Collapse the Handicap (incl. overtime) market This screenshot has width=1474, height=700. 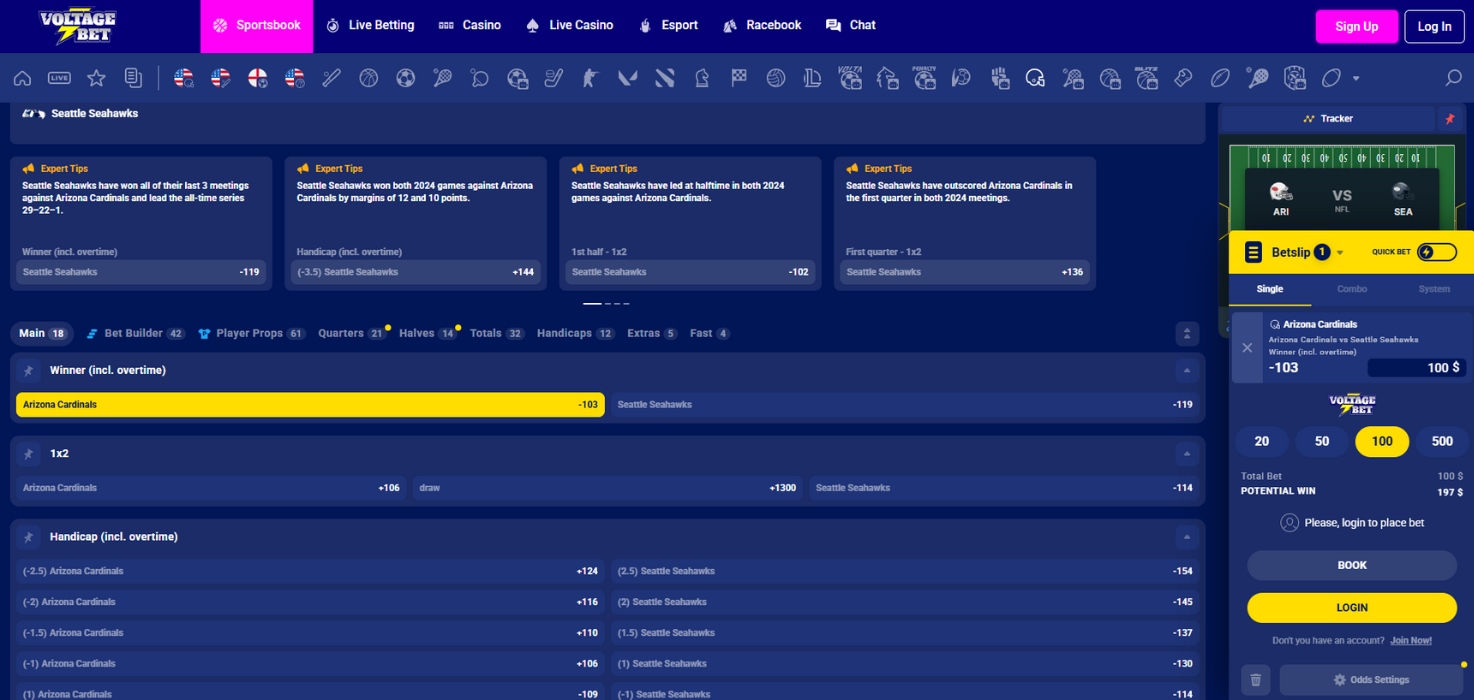pos(1186,537)
